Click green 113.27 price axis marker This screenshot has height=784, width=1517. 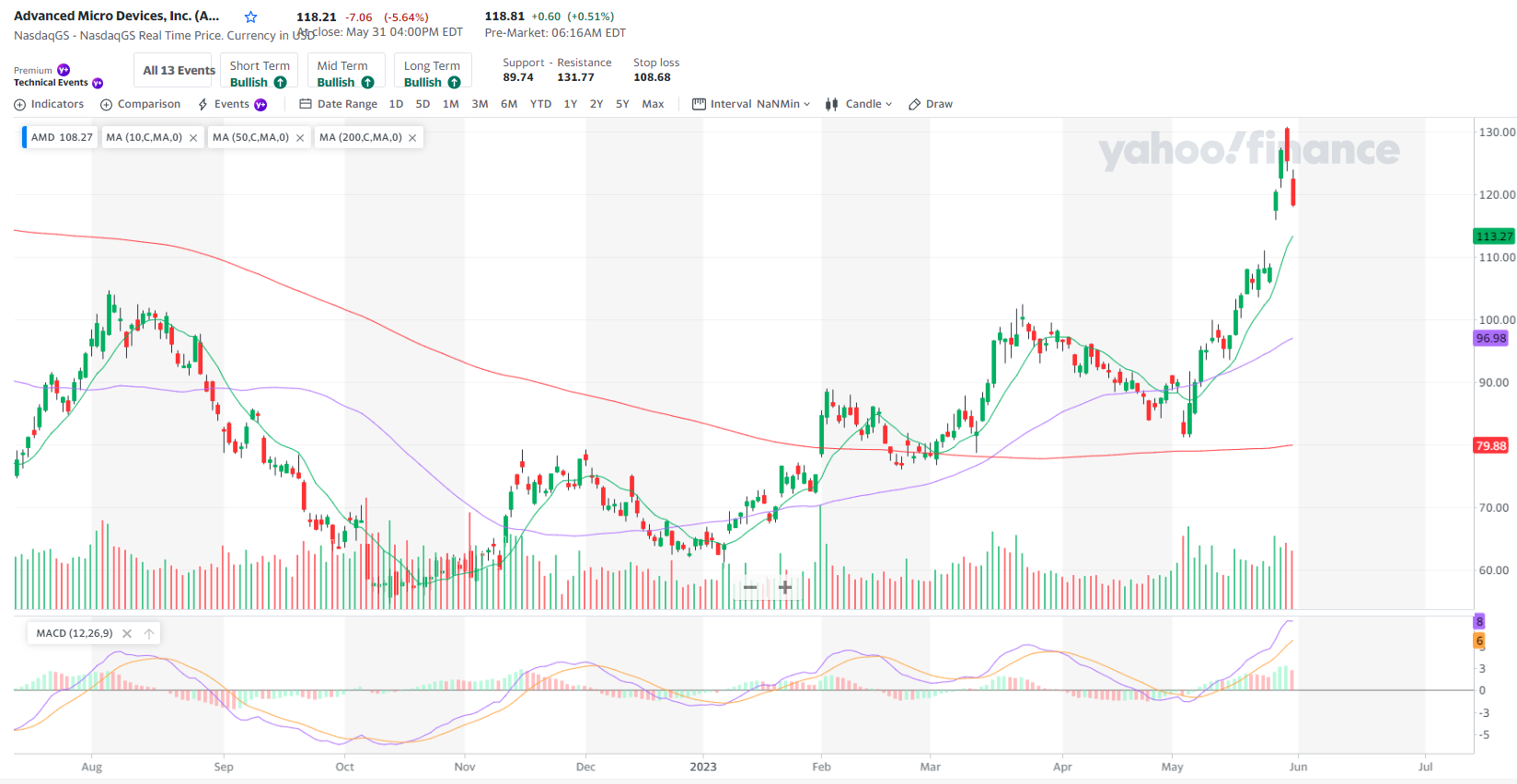click(1494, 236)
